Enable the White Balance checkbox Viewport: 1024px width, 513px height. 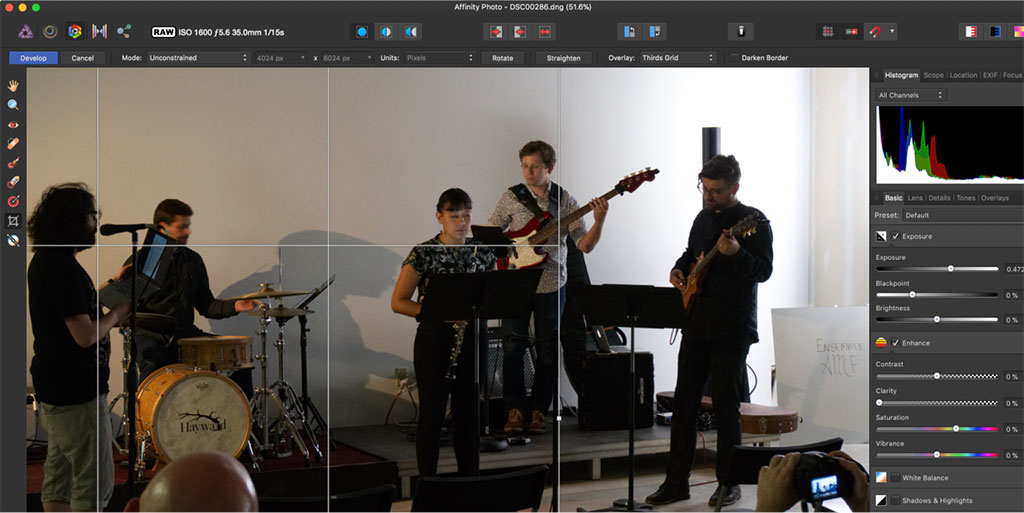(895, 478)
